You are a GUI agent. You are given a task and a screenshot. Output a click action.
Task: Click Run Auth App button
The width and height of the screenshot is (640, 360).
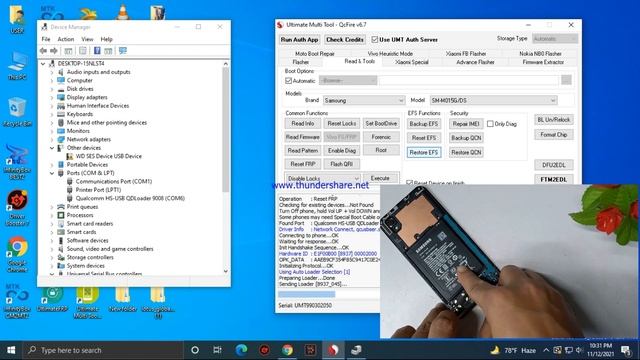pyautogui.click(x=299, y=40)
